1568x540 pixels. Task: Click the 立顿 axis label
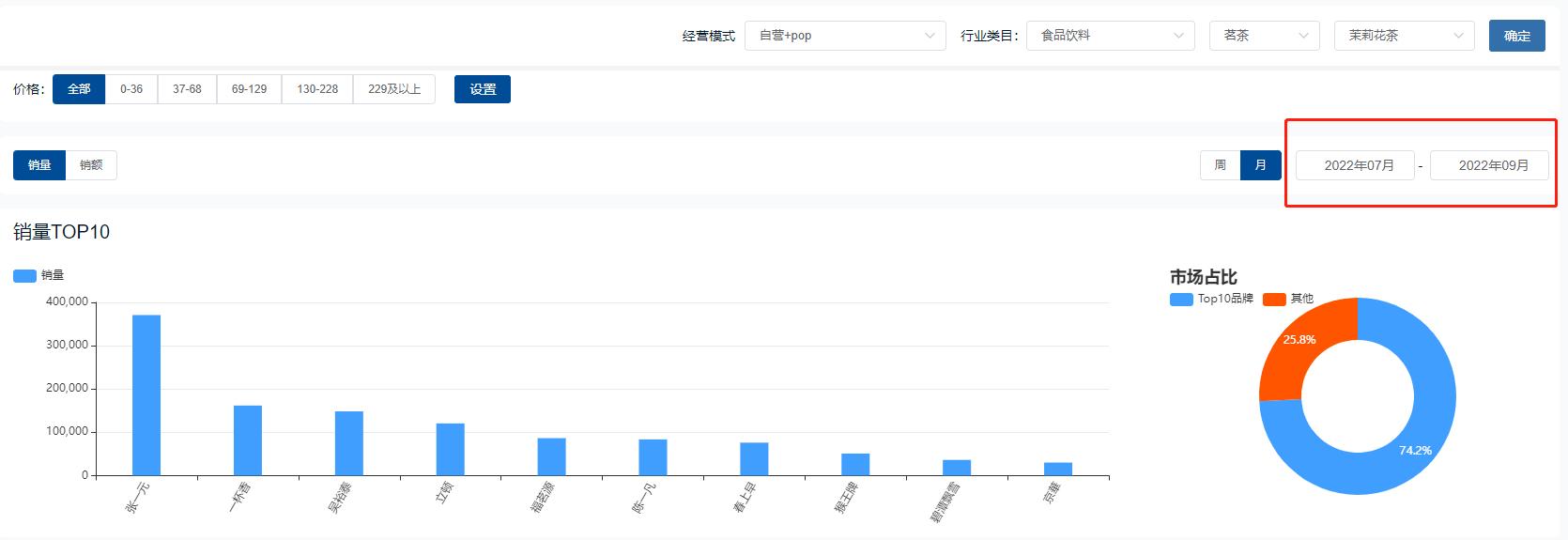point(445,492)
